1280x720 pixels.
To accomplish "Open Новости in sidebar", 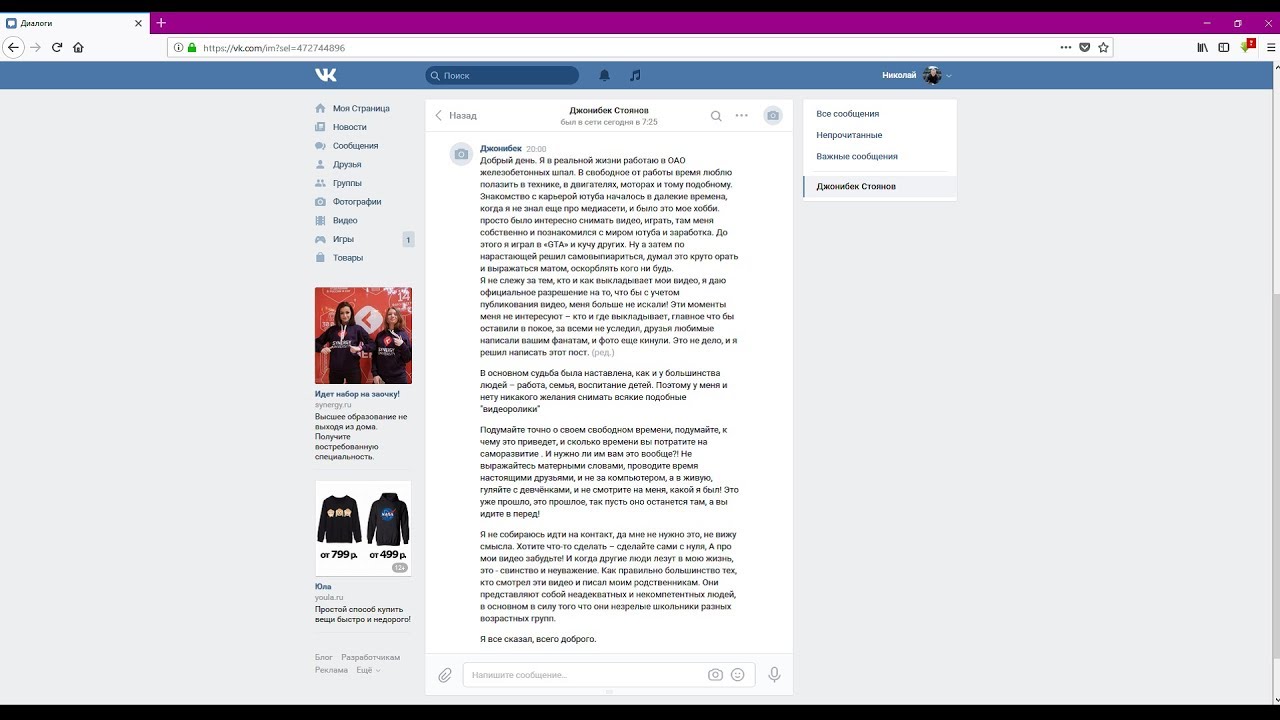I will point(349,127).
